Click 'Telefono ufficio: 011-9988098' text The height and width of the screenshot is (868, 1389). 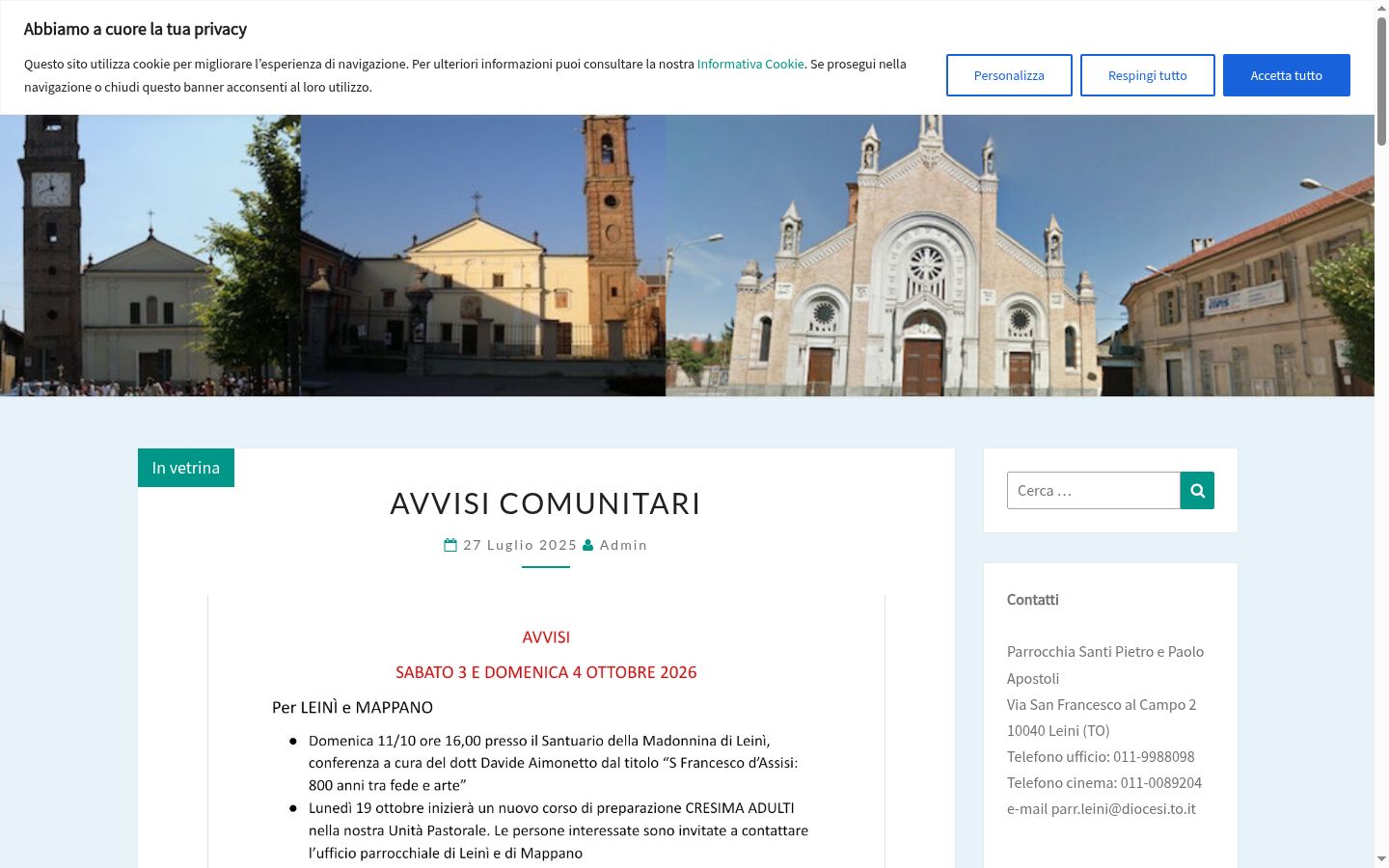tap(1101, 757)
